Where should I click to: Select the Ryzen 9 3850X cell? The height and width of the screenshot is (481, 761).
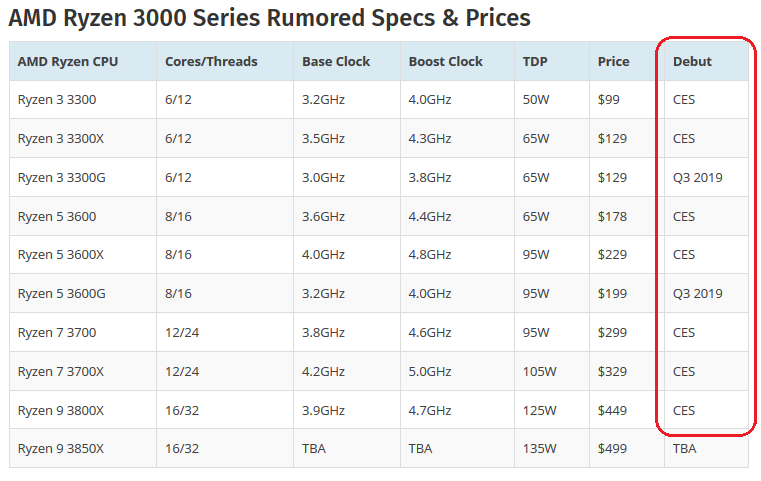click(x=61, y=449)
